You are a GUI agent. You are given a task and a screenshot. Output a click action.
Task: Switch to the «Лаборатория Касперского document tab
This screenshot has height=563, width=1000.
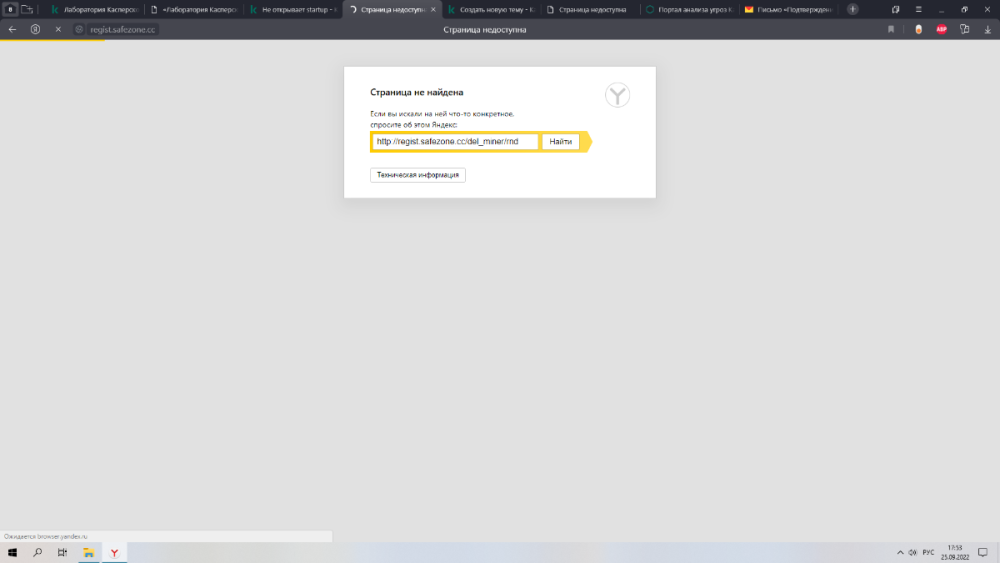pyautogui.click(x=194, y=10)
